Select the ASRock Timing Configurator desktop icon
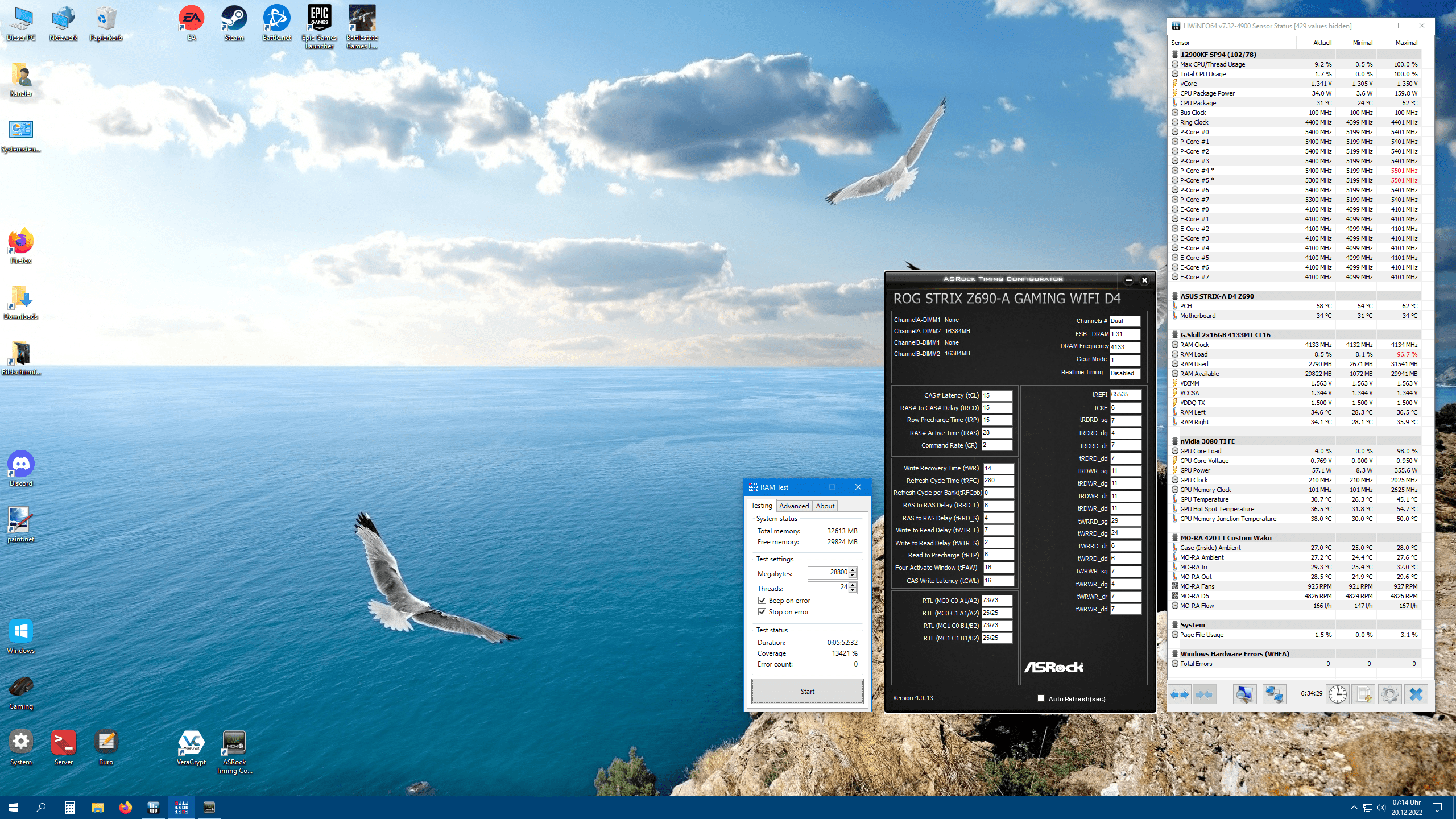Screen dimensions: 1456x819 pos(234,752)
